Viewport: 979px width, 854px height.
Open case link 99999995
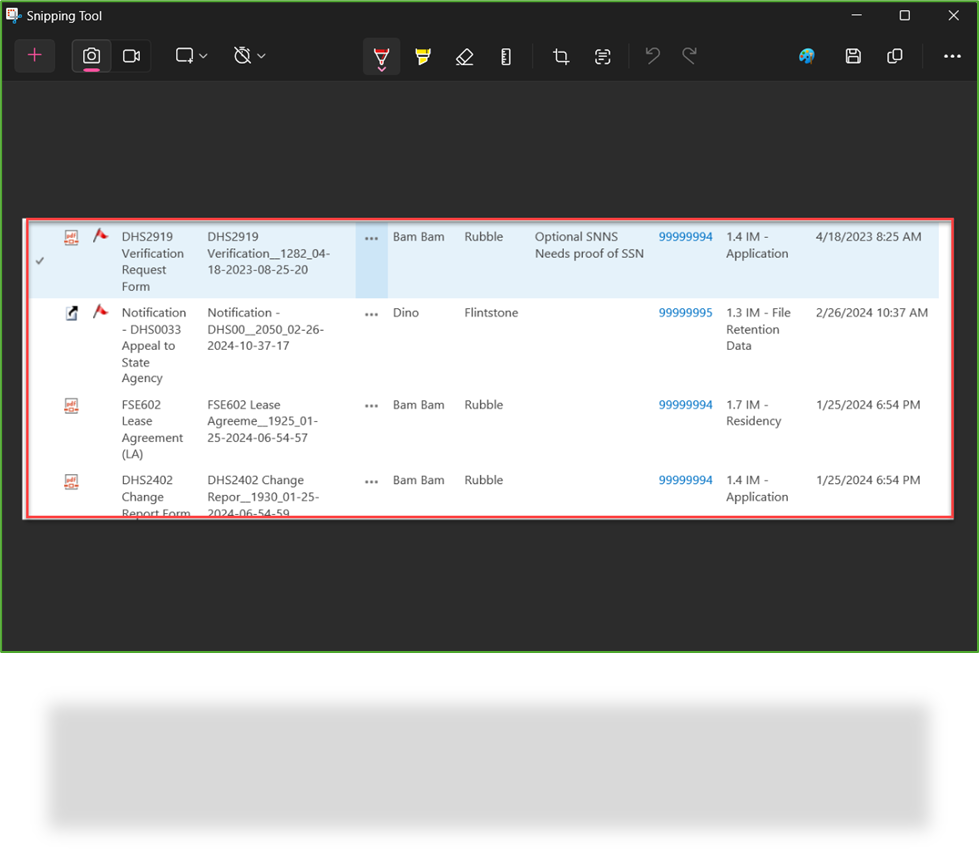685,312
